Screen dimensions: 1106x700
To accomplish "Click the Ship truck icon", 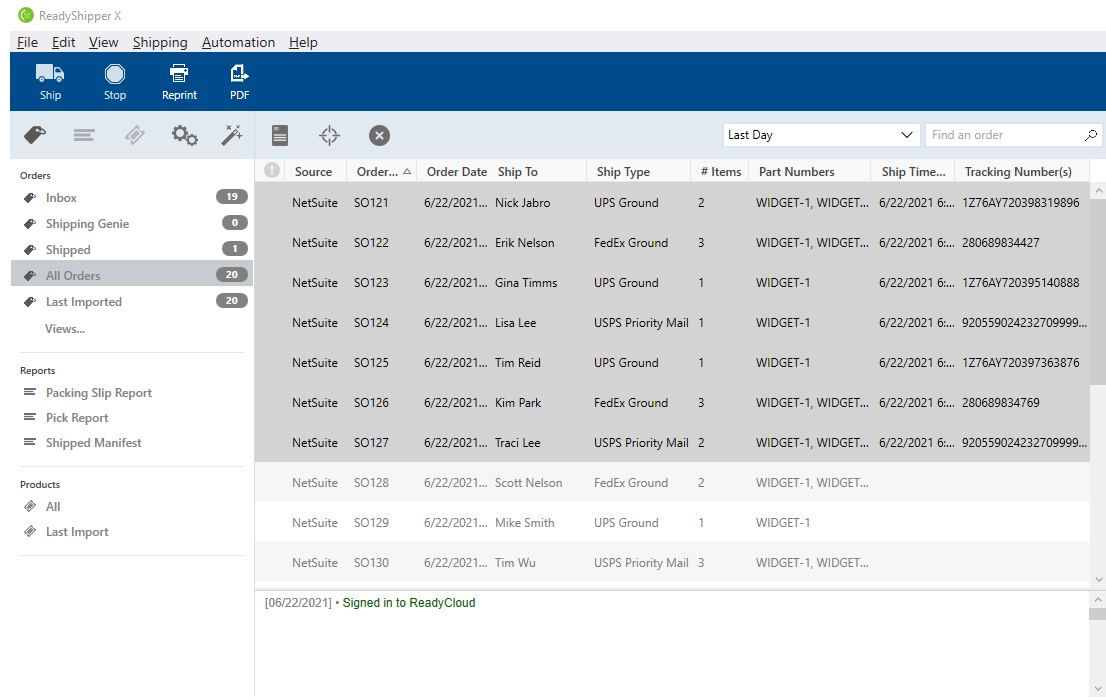I will click(x=50, y=73).
